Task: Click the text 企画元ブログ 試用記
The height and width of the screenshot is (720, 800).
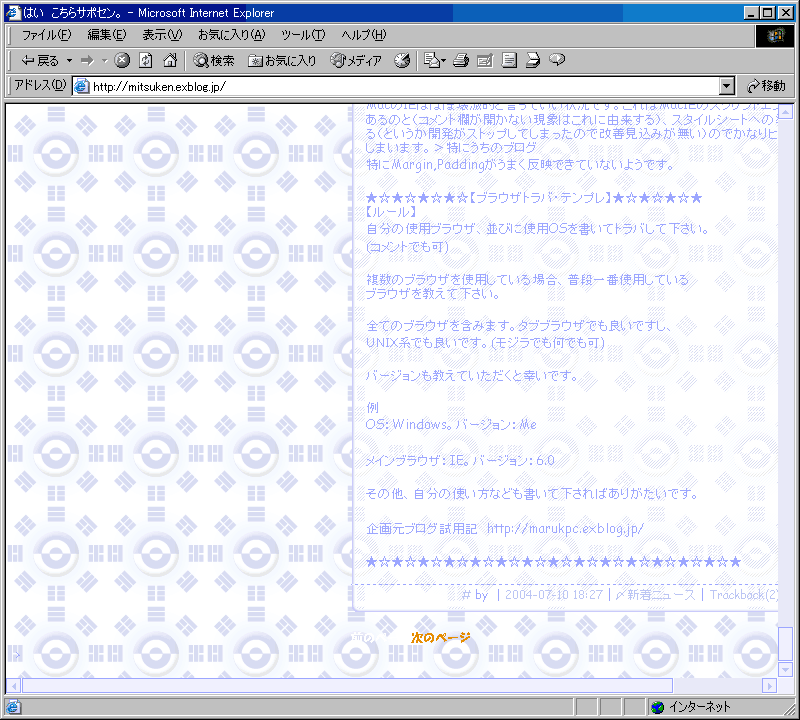Action: pyautogui.click(x=421, y=529)
